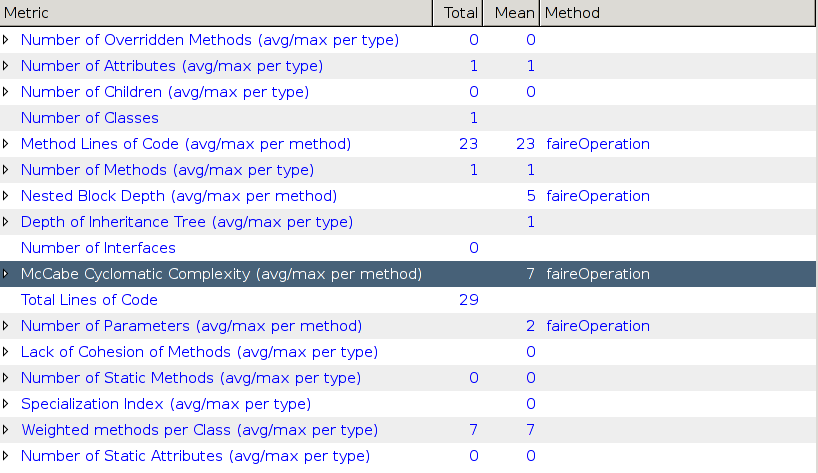
Task: Expand Lack of Cohesion of Methods
Action: click(x=6, y=352)
